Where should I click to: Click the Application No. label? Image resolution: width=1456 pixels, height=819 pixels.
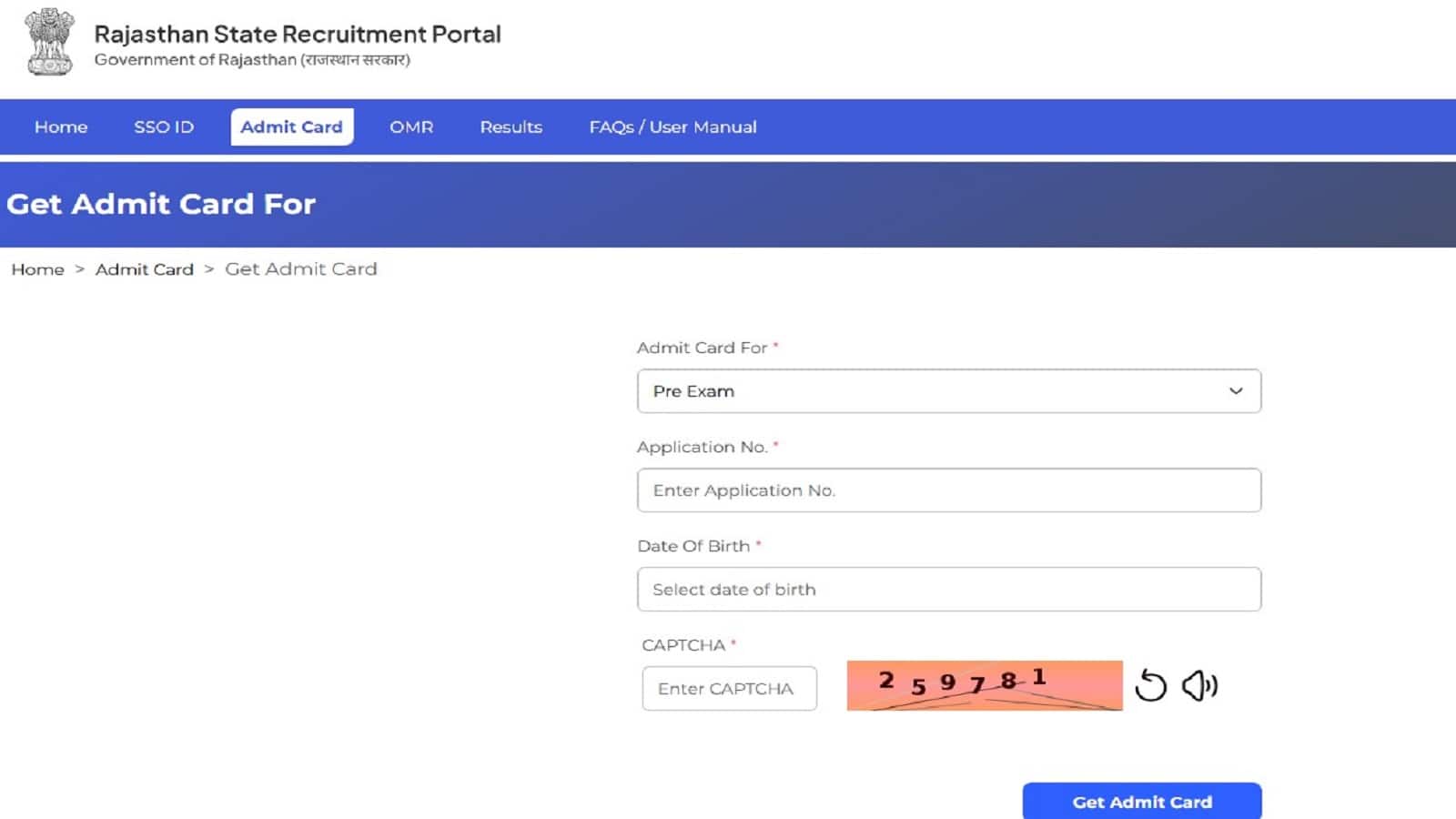point(702,447)
